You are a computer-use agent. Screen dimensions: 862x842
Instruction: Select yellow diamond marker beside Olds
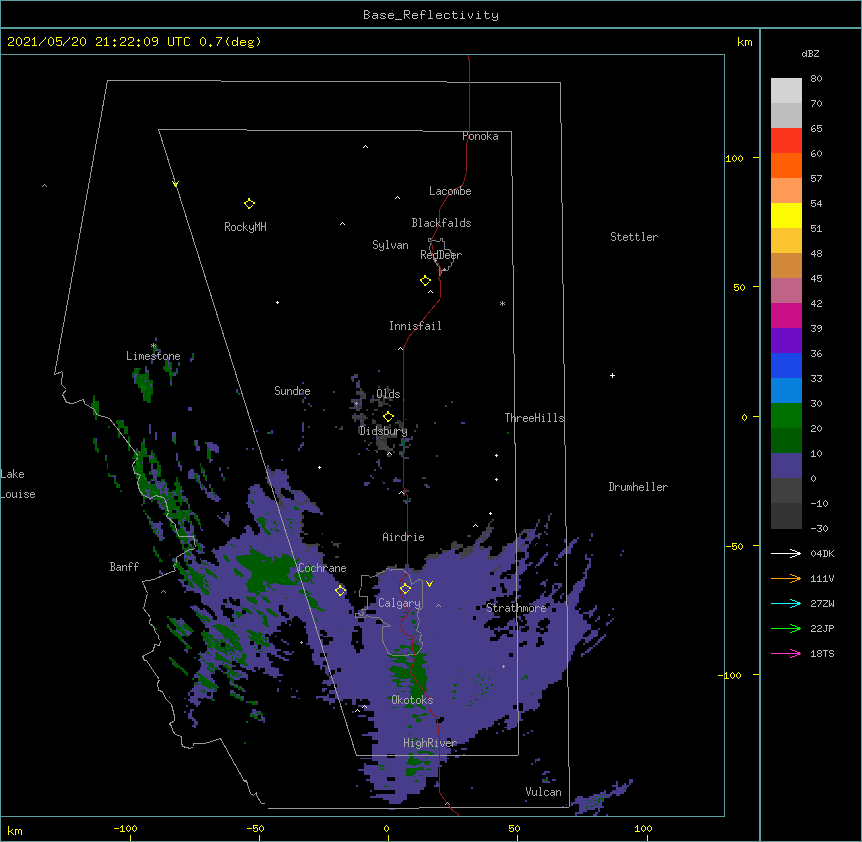point(388,416)
